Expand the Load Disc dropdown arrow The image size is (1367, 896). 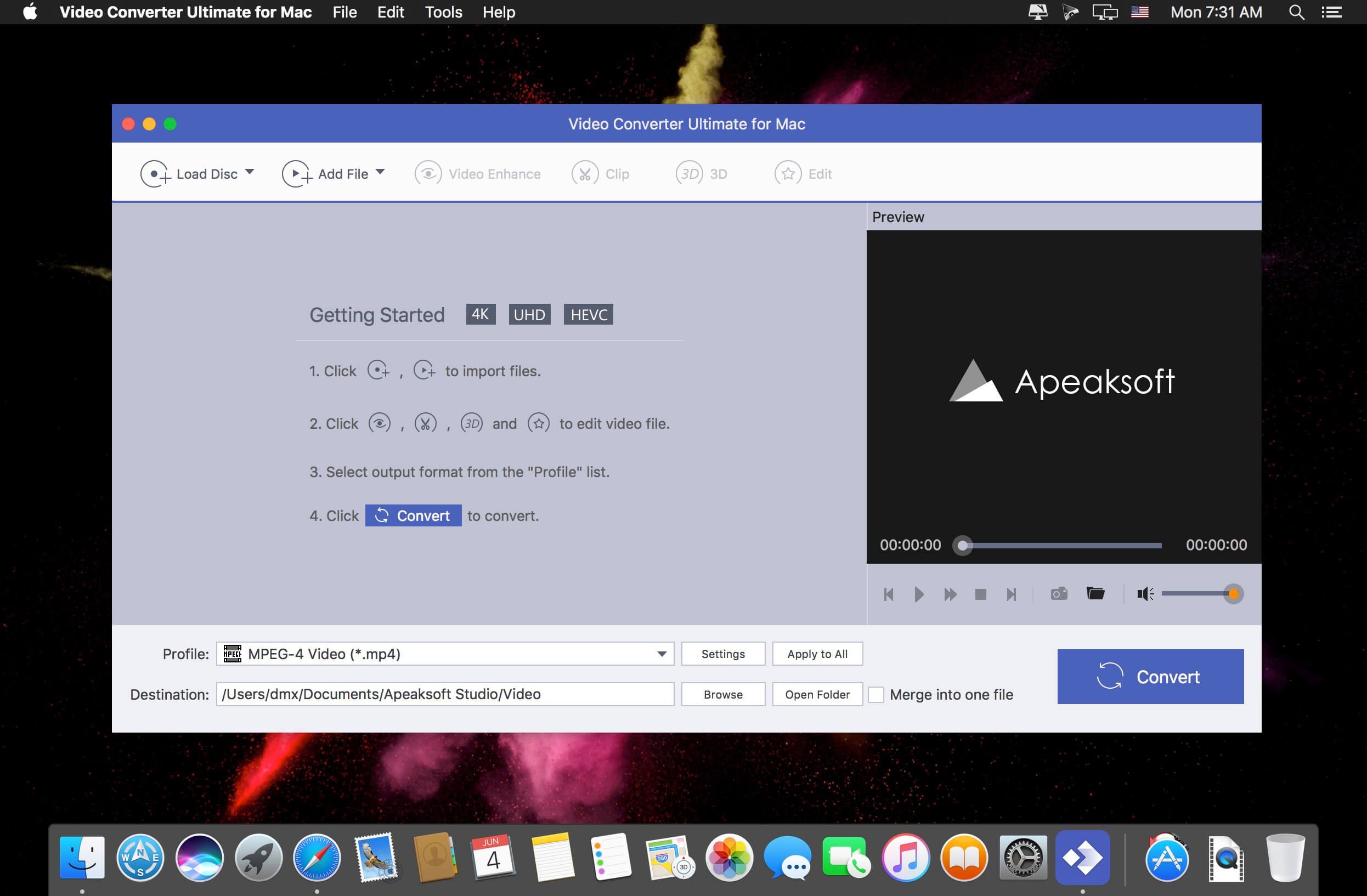click(x=248, y=174)
